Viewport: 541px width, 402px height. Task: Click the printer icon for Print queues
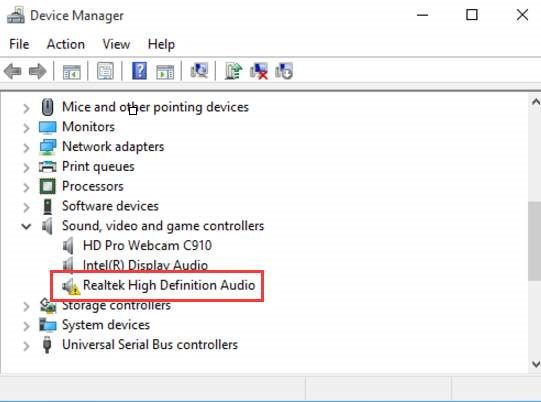coord(47,167)
